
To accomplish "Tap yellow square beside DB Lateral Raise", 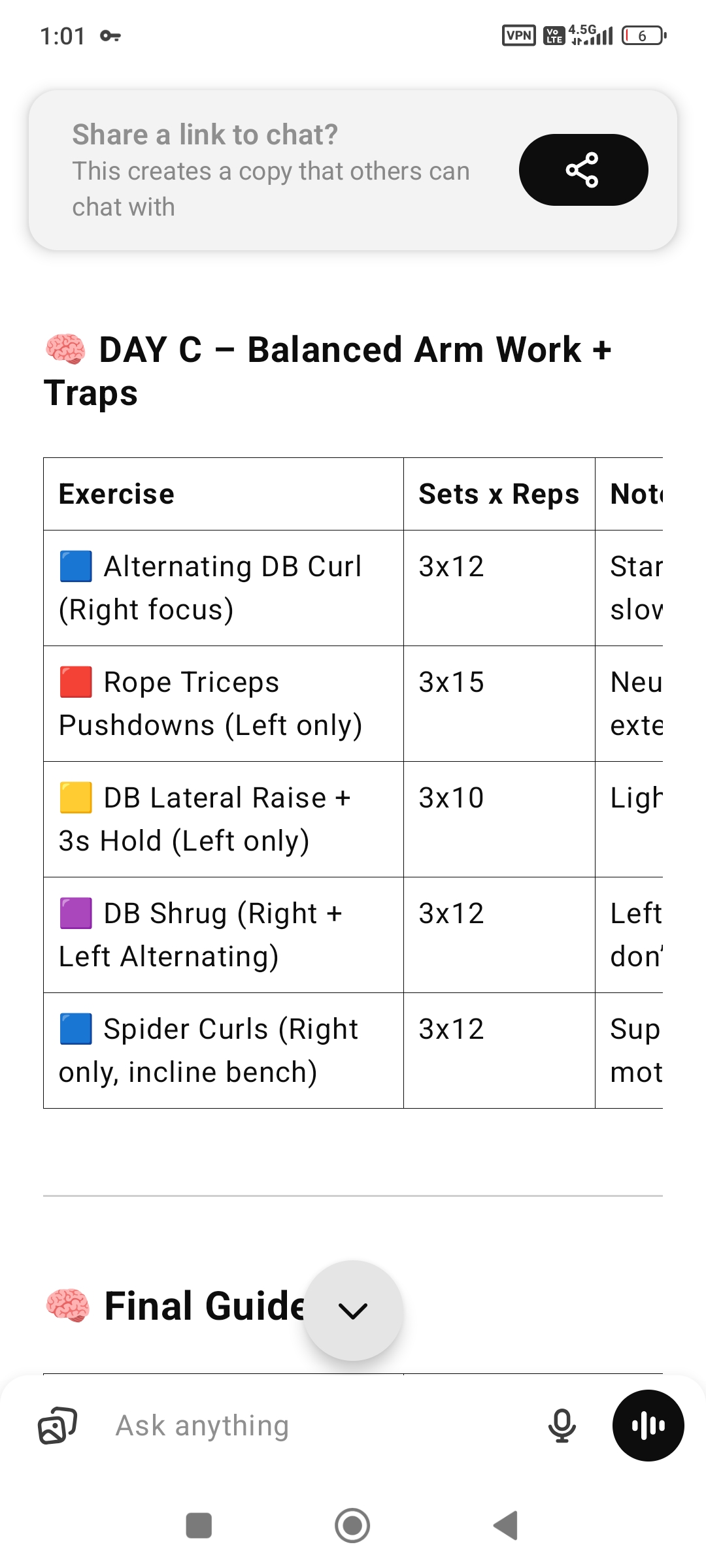I will [x=76, y=798].
